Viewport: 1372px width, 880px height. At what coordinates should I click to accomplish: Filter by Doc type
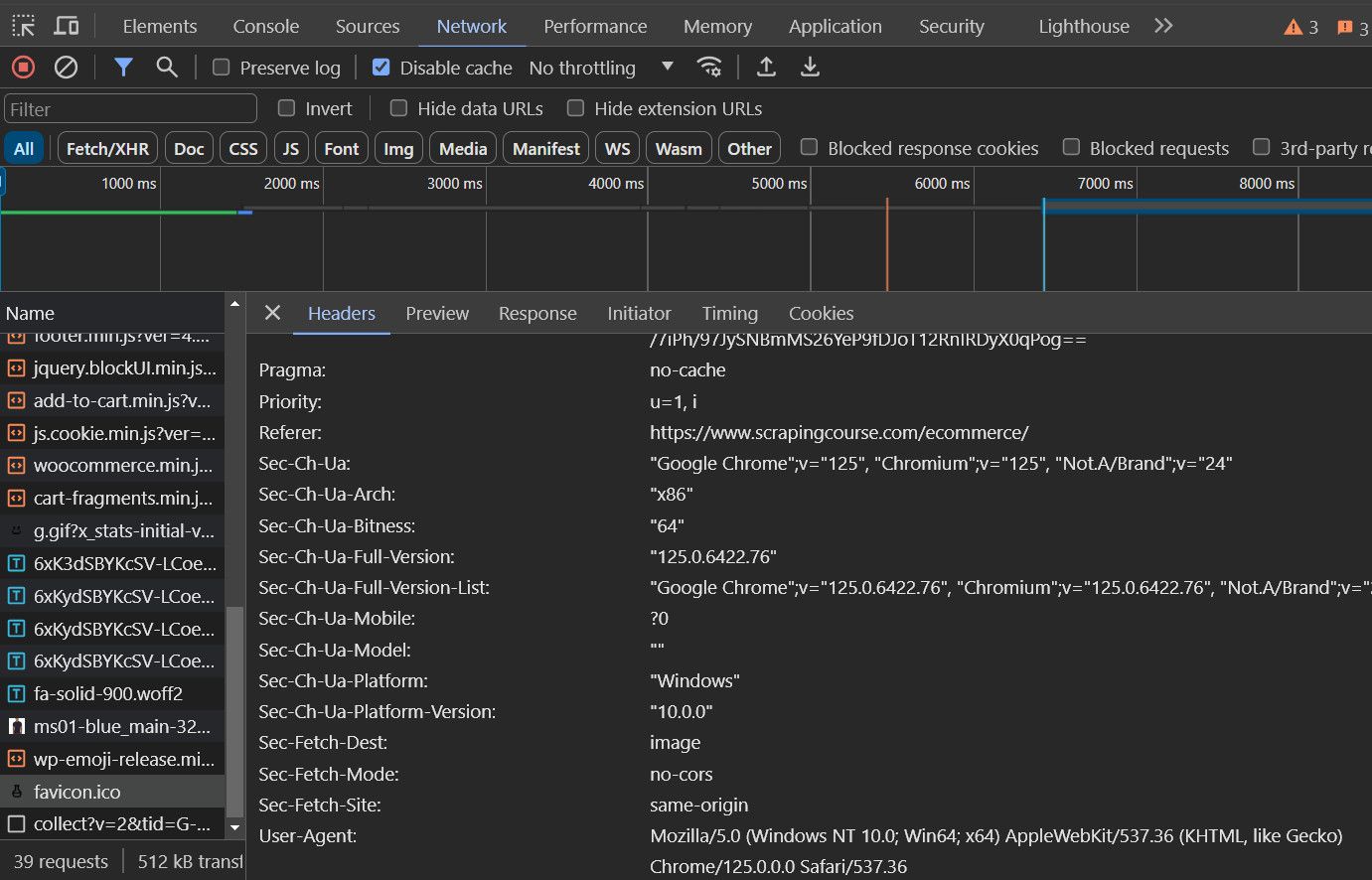pyautogui.click(x=189, y=149)
